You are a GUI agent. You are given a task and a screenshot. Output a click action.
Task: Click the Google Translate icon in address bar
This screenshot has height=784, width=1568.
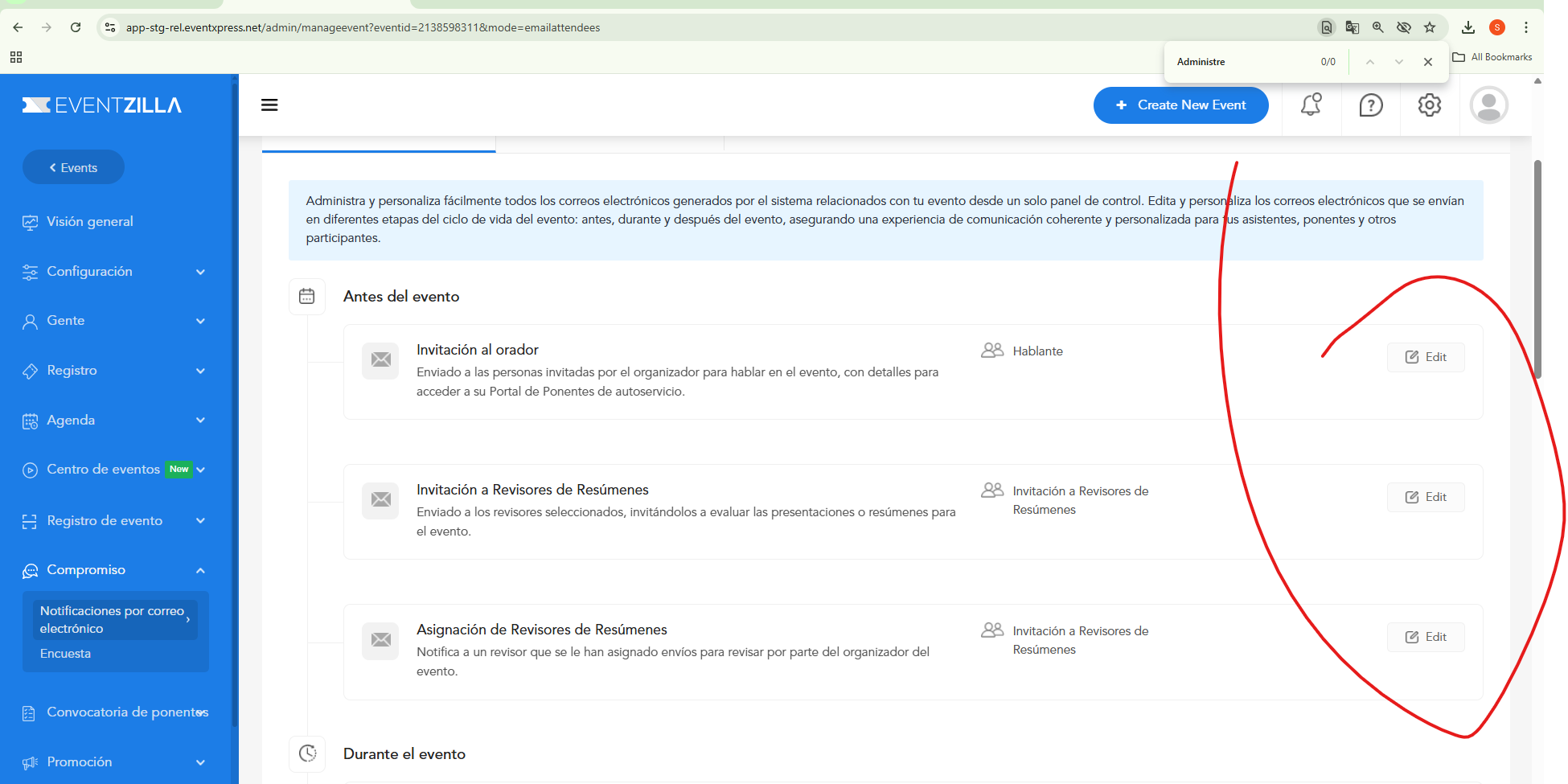tap(1353, 27)
